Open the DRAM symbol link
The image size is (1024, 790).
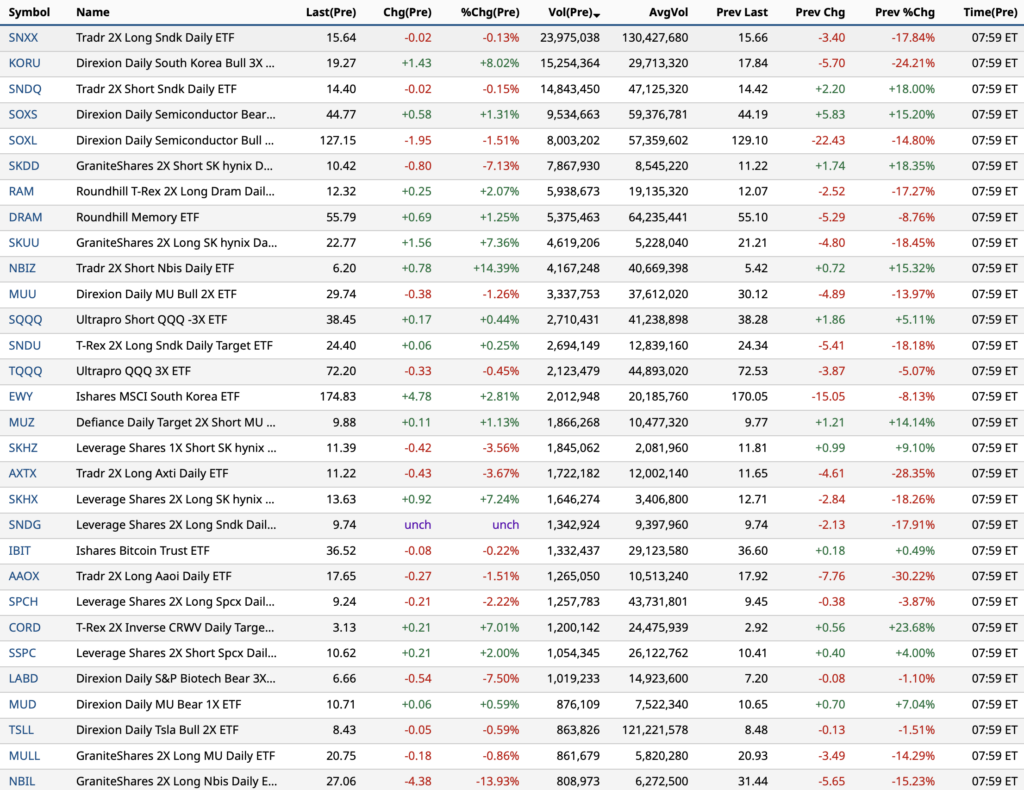25,217
